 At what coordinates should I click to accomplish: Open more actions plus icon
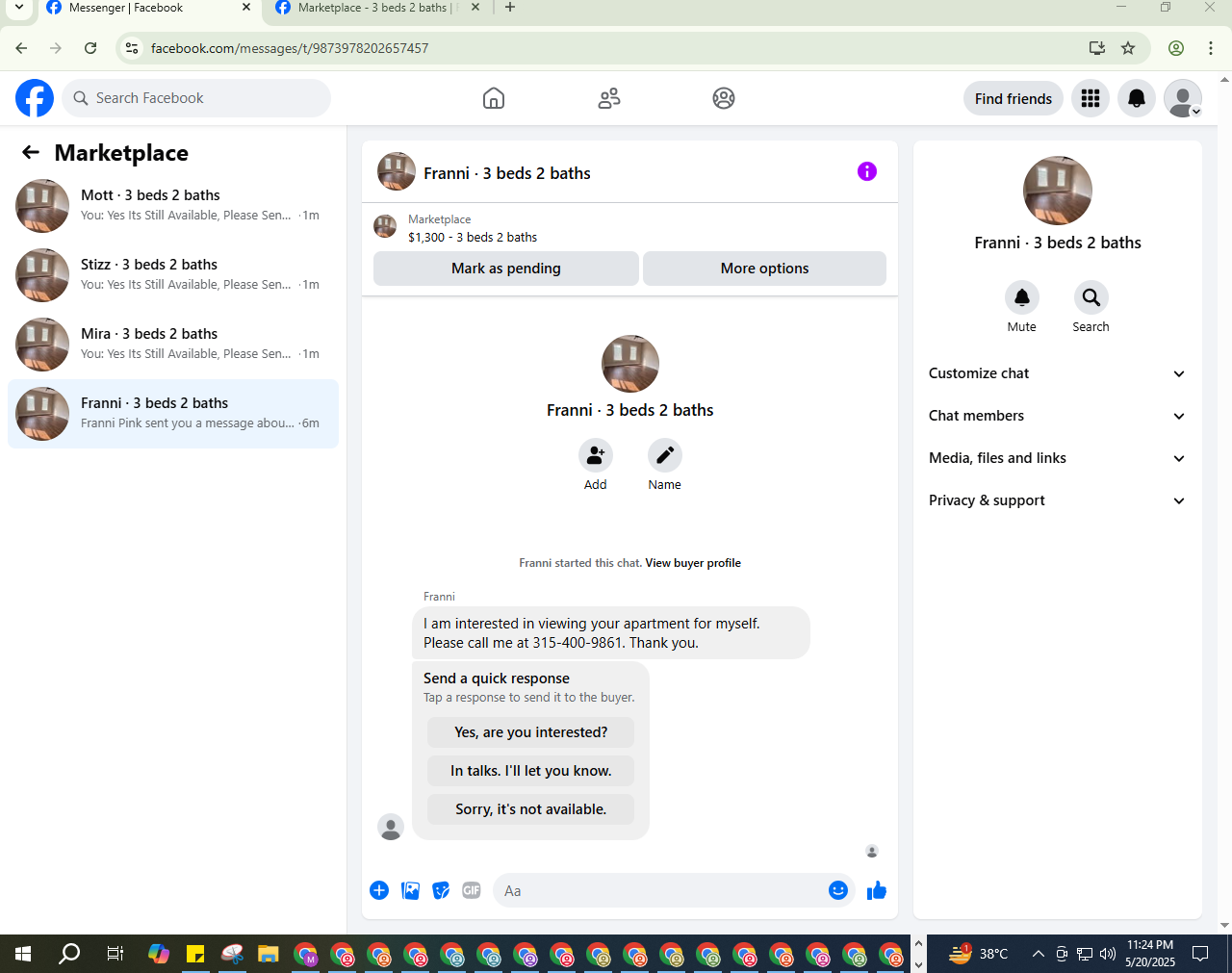click(379, 890)
